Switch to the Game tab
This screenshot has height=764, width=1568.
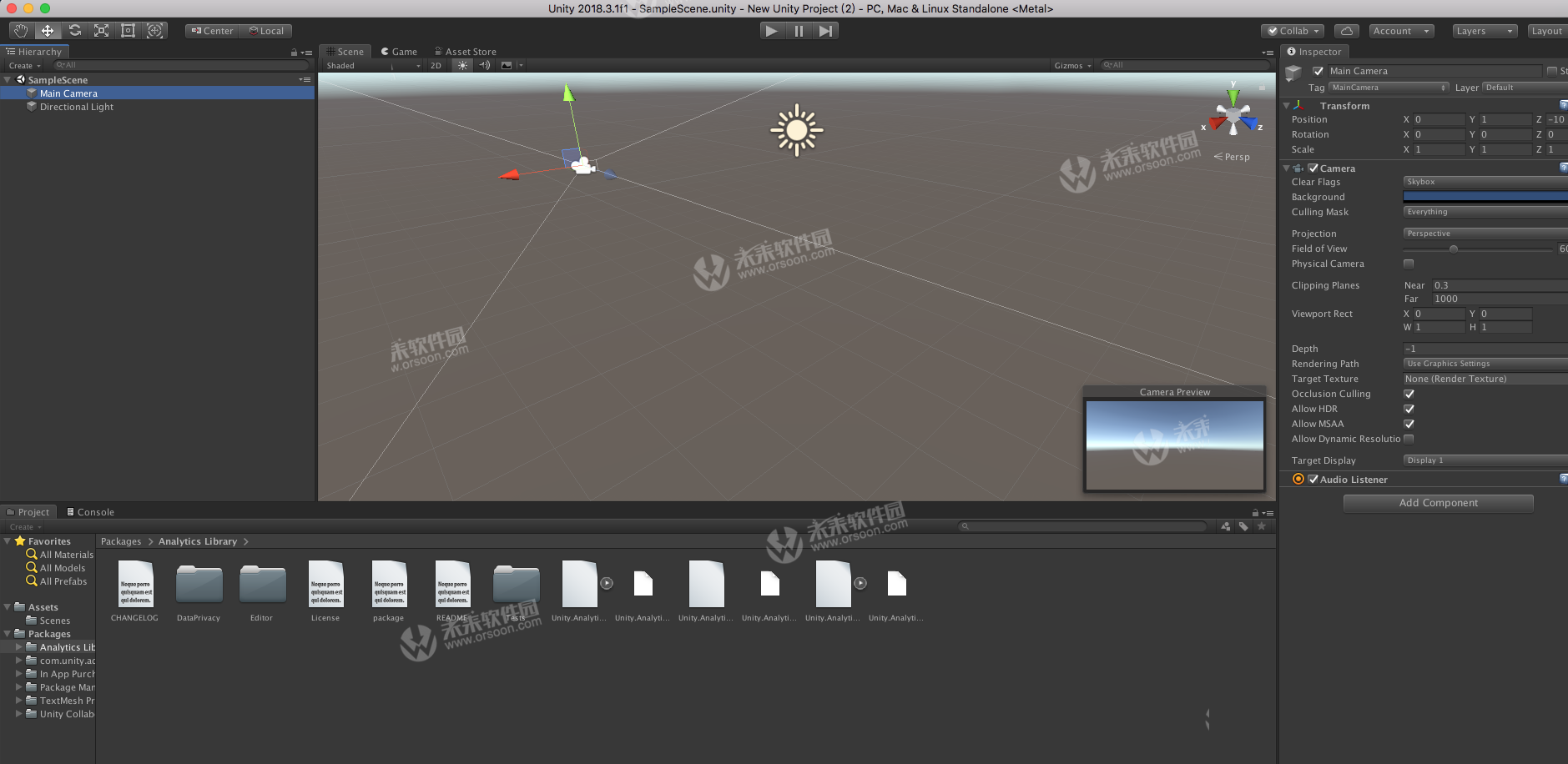click(x=399, y=52)
